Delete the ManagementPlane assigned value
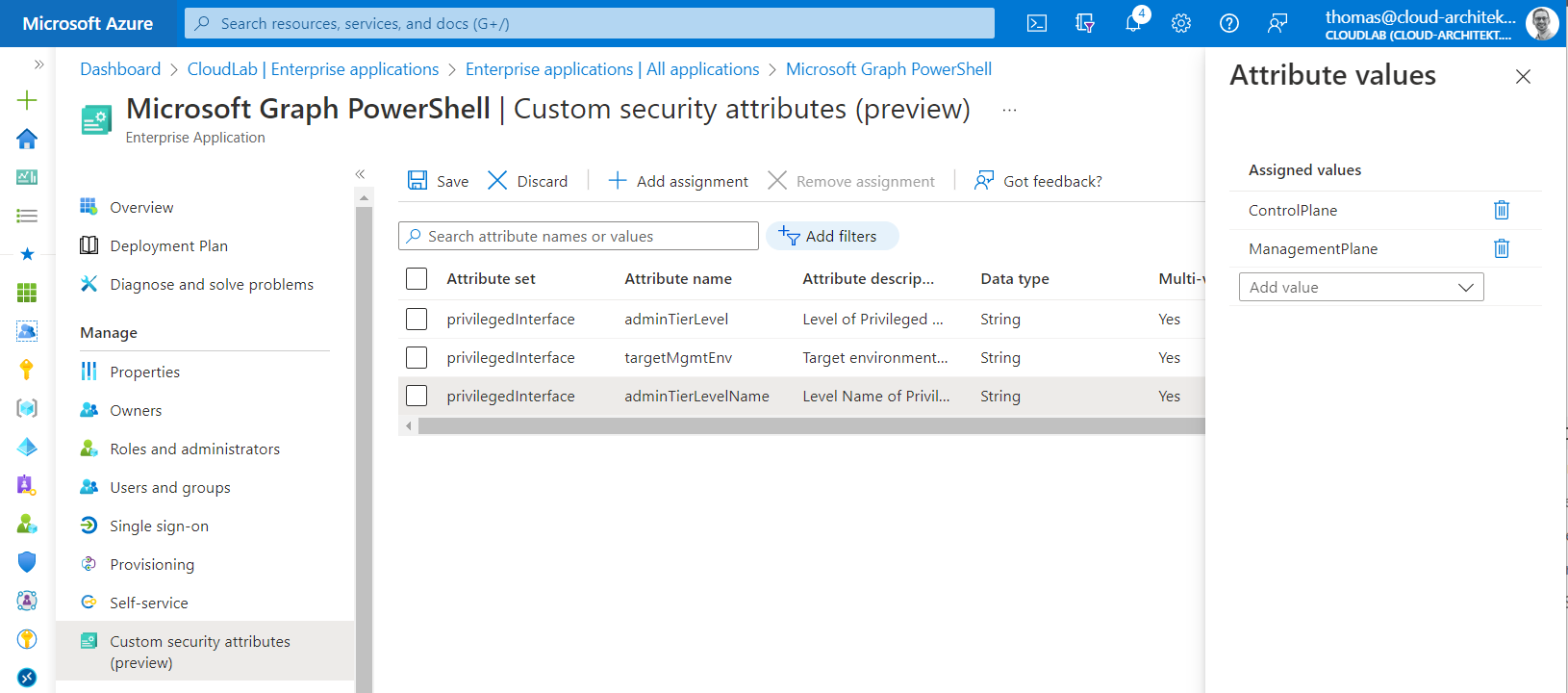The height and width of the screenshot is (693, 1568). click(1502, 248)
